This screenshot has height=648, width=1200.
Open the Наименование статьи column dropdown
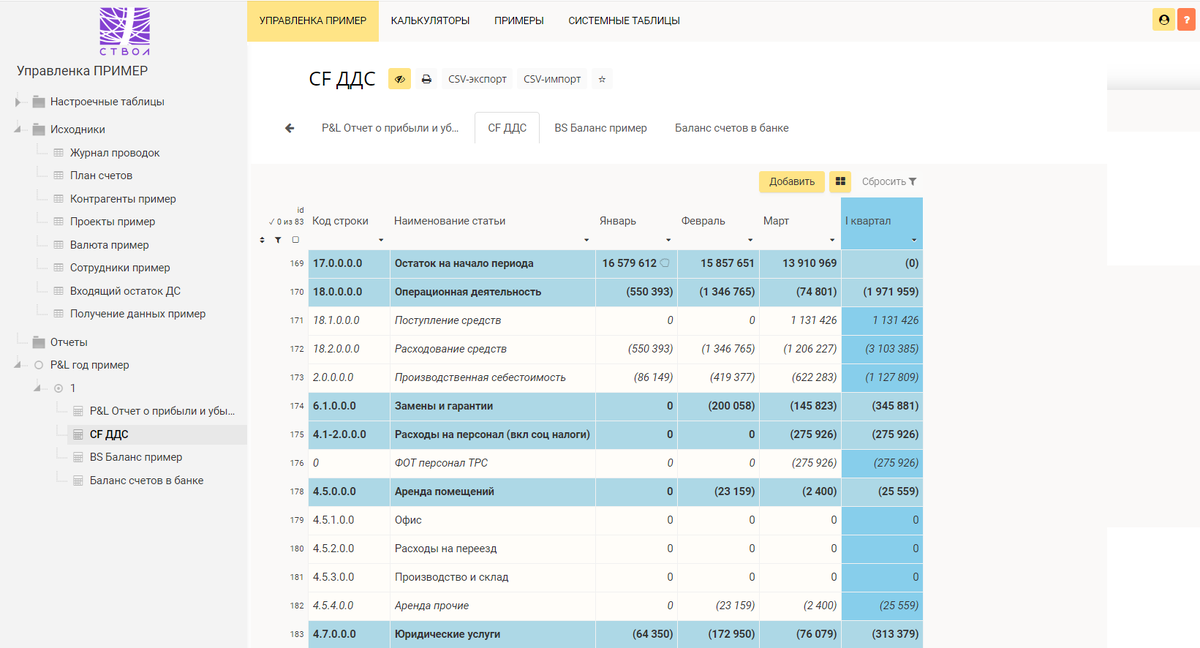(587, 241)
